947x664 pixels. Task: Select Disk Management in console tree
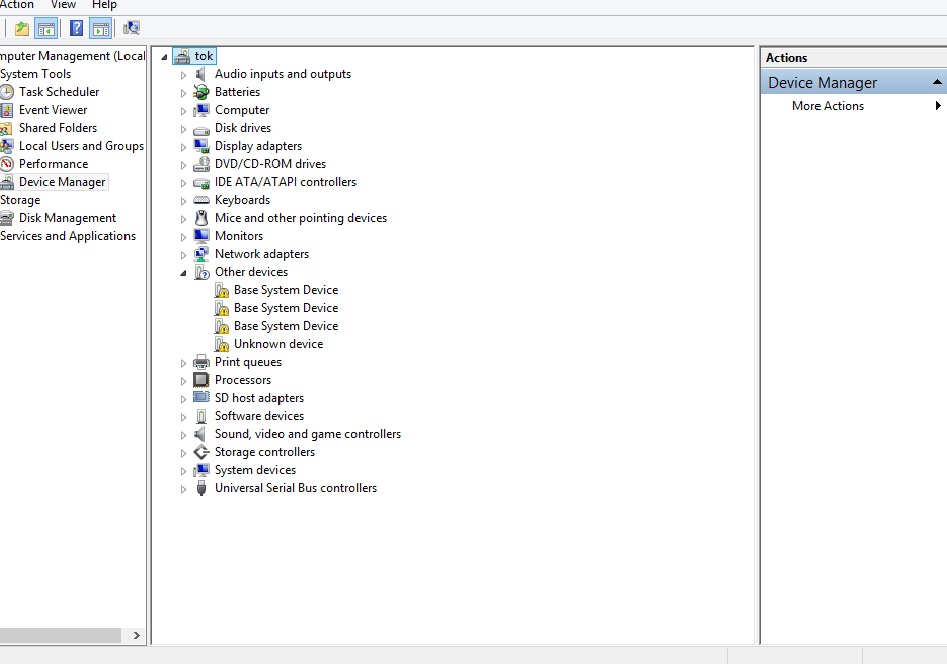click(67, 218)
